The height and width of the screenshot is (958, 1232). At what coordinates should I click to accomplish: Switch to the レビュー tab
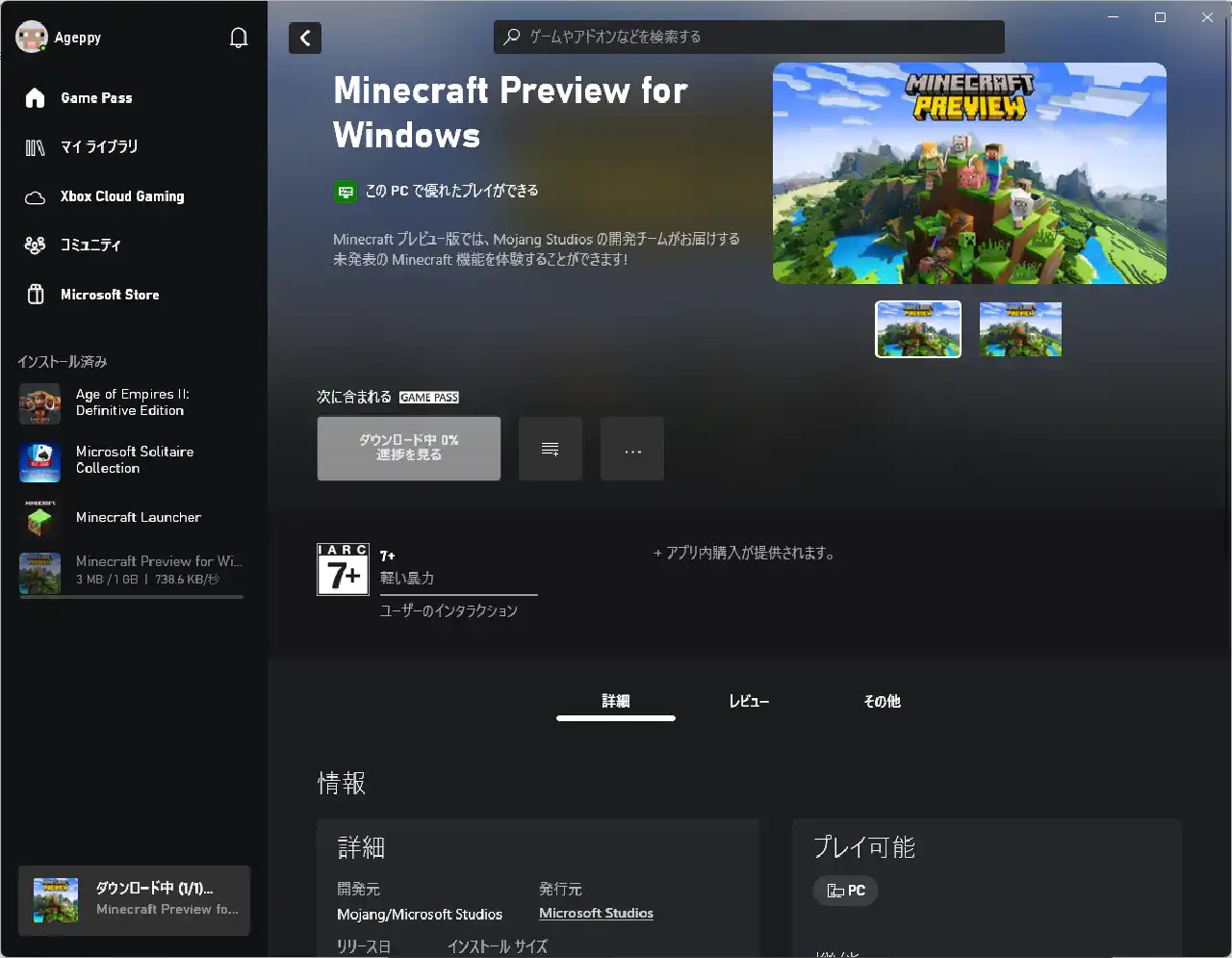[749, 701]
